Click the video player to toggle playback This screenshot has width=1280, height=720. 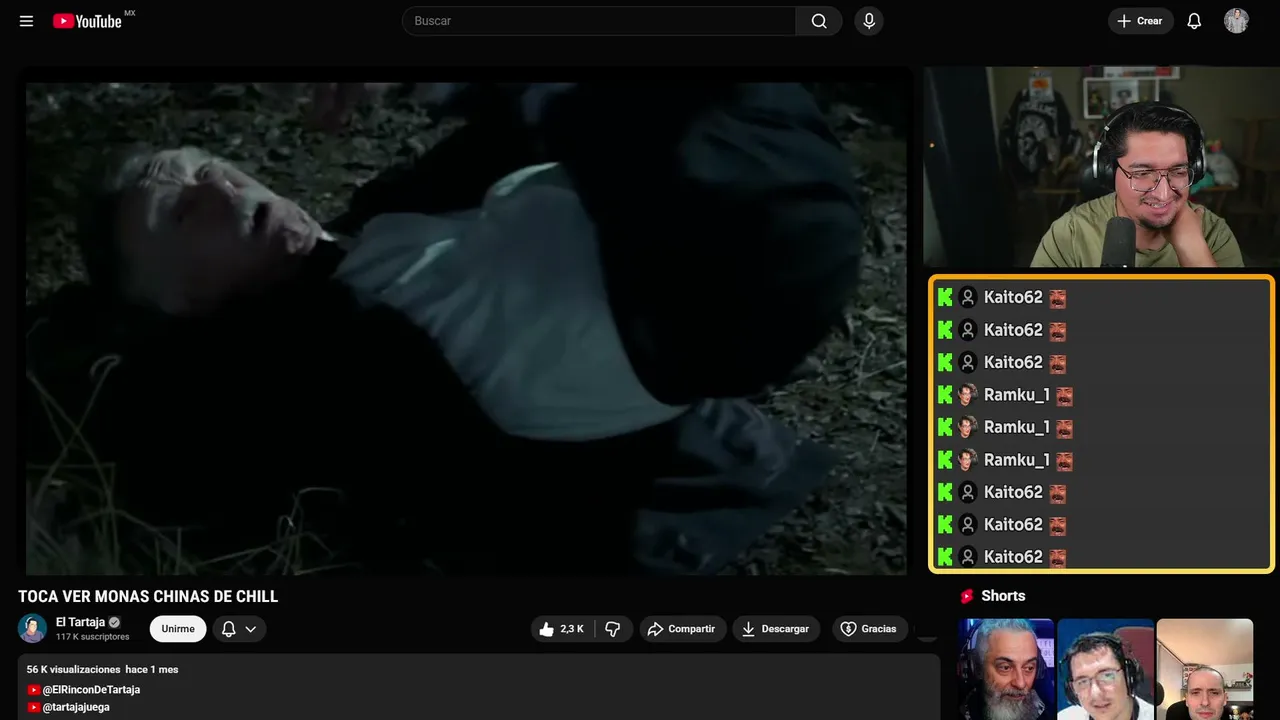(466, 328)
